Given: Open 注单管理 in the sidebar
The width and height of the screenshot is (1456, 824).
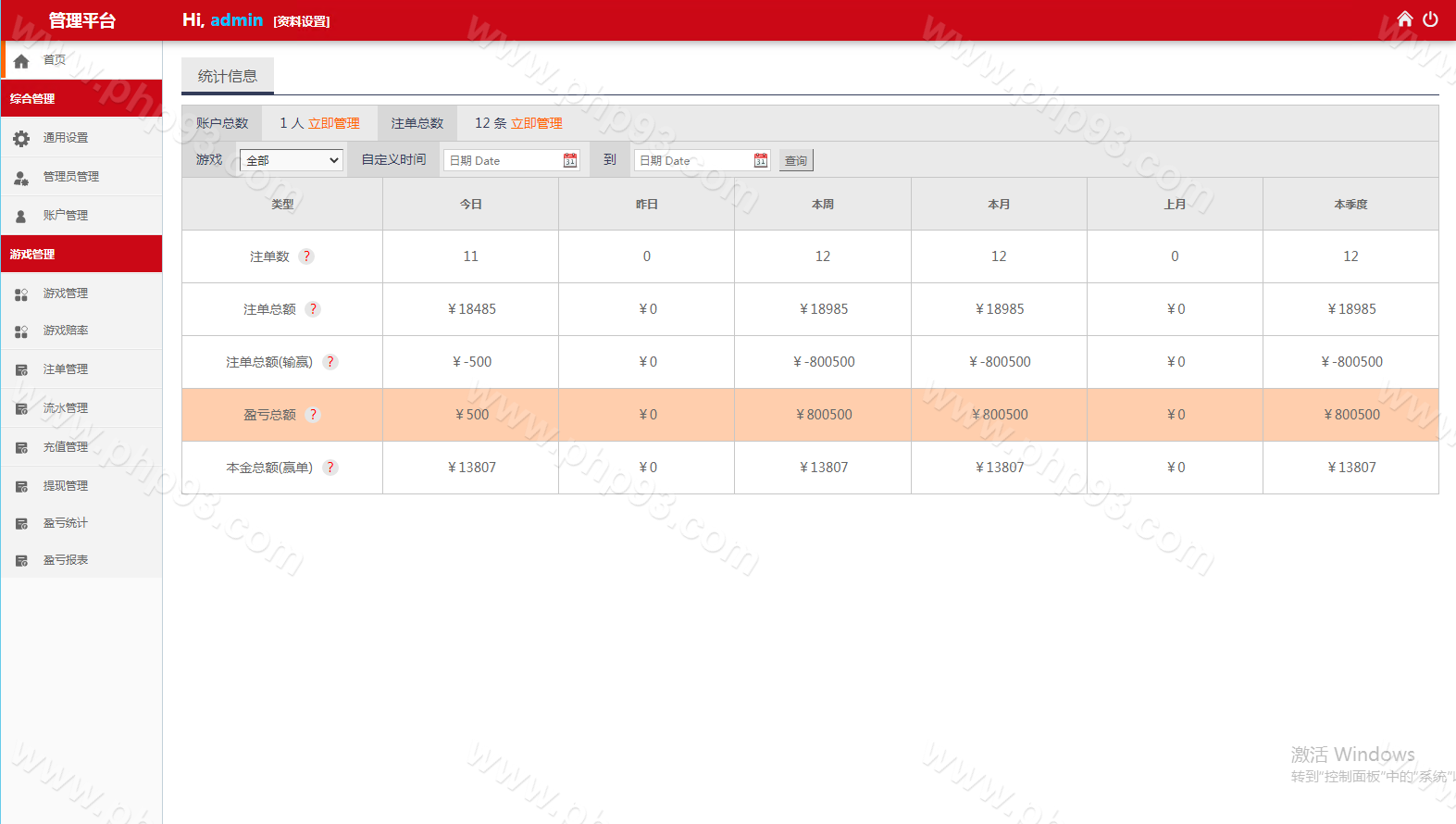Looking at the screenshot, I should 66,369.
